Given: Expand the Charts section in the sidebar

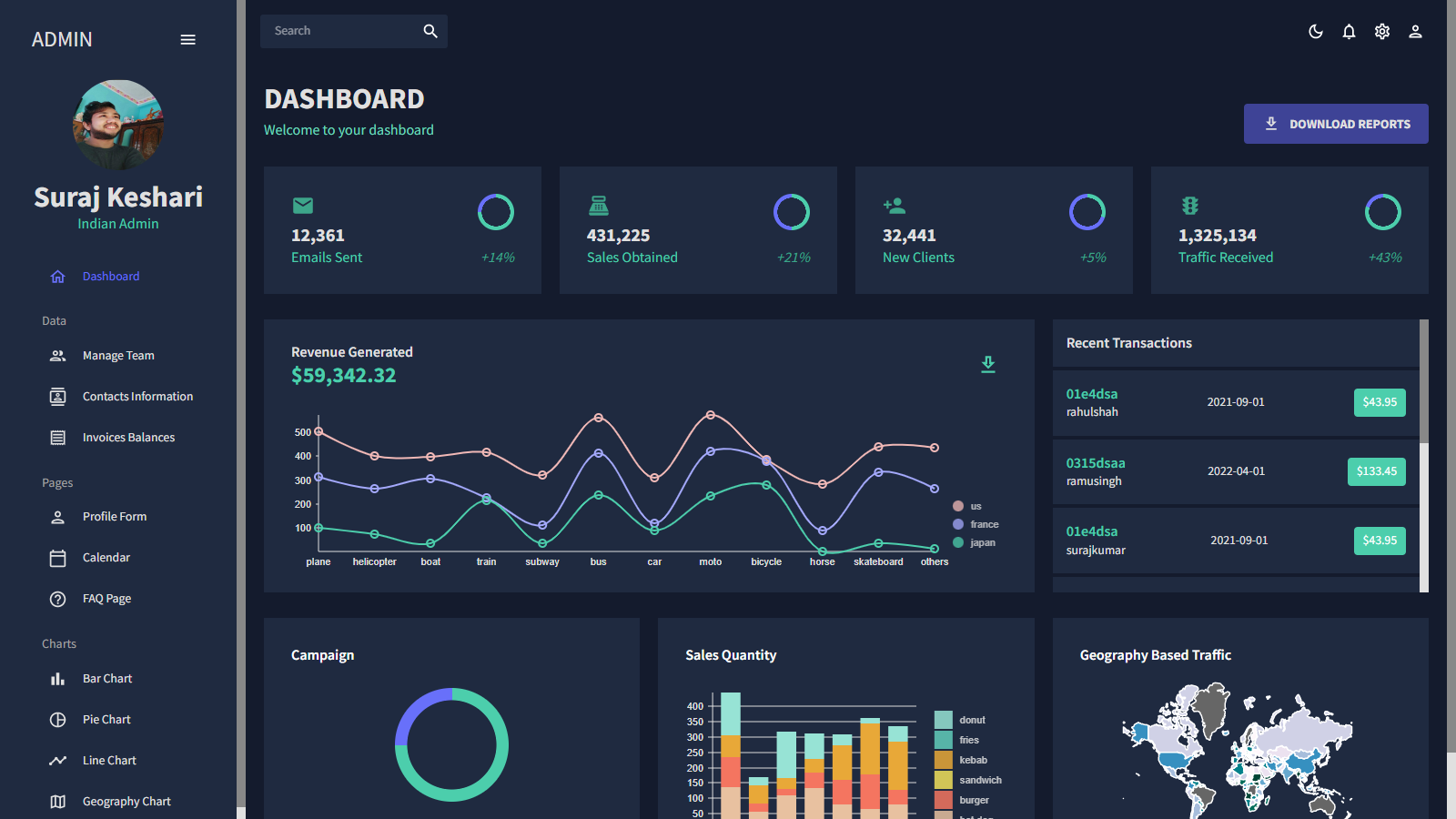Looking at the screenshot, I should pos(58,643).
